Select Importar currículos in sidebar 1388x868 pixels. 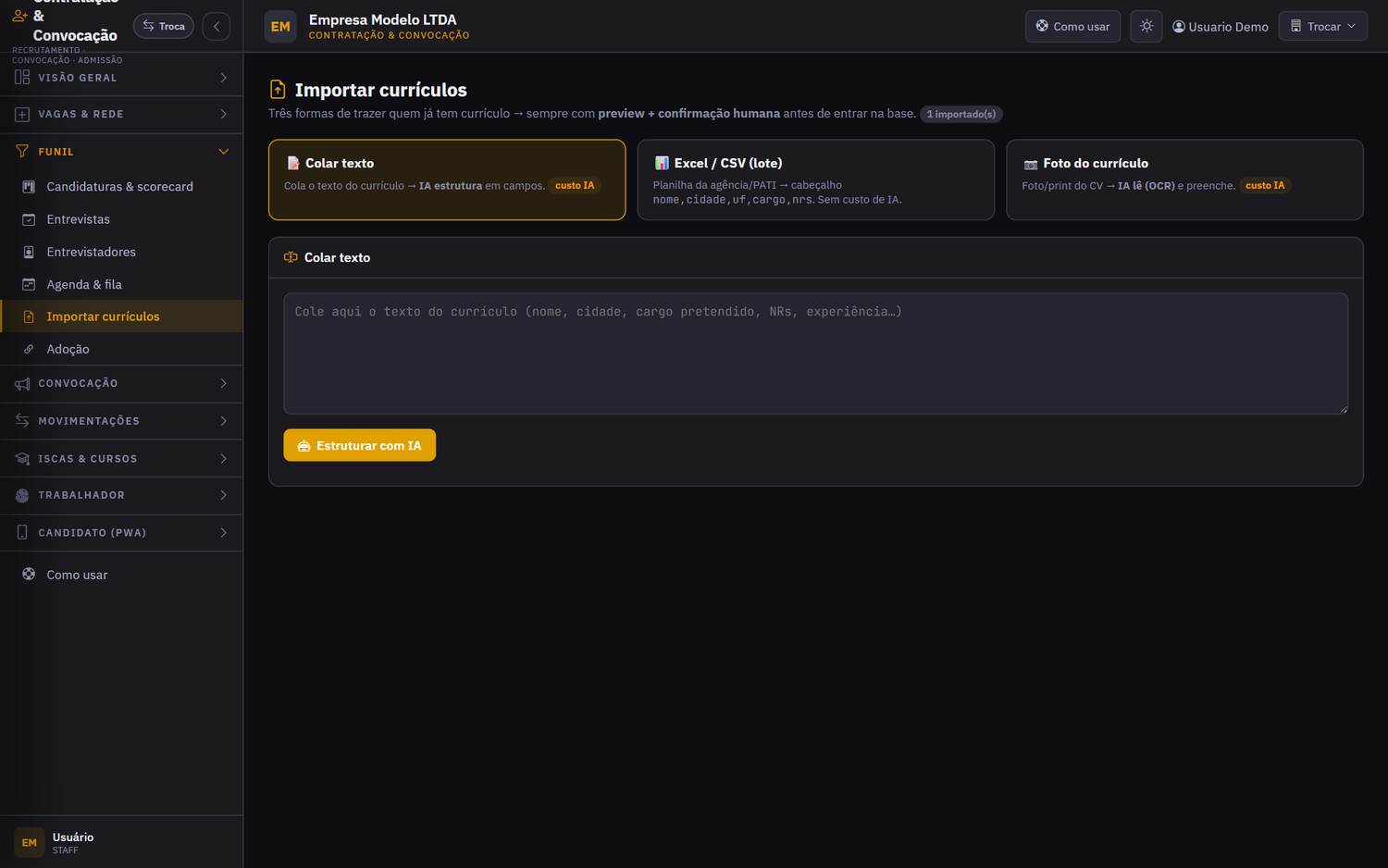click(121, 316)
